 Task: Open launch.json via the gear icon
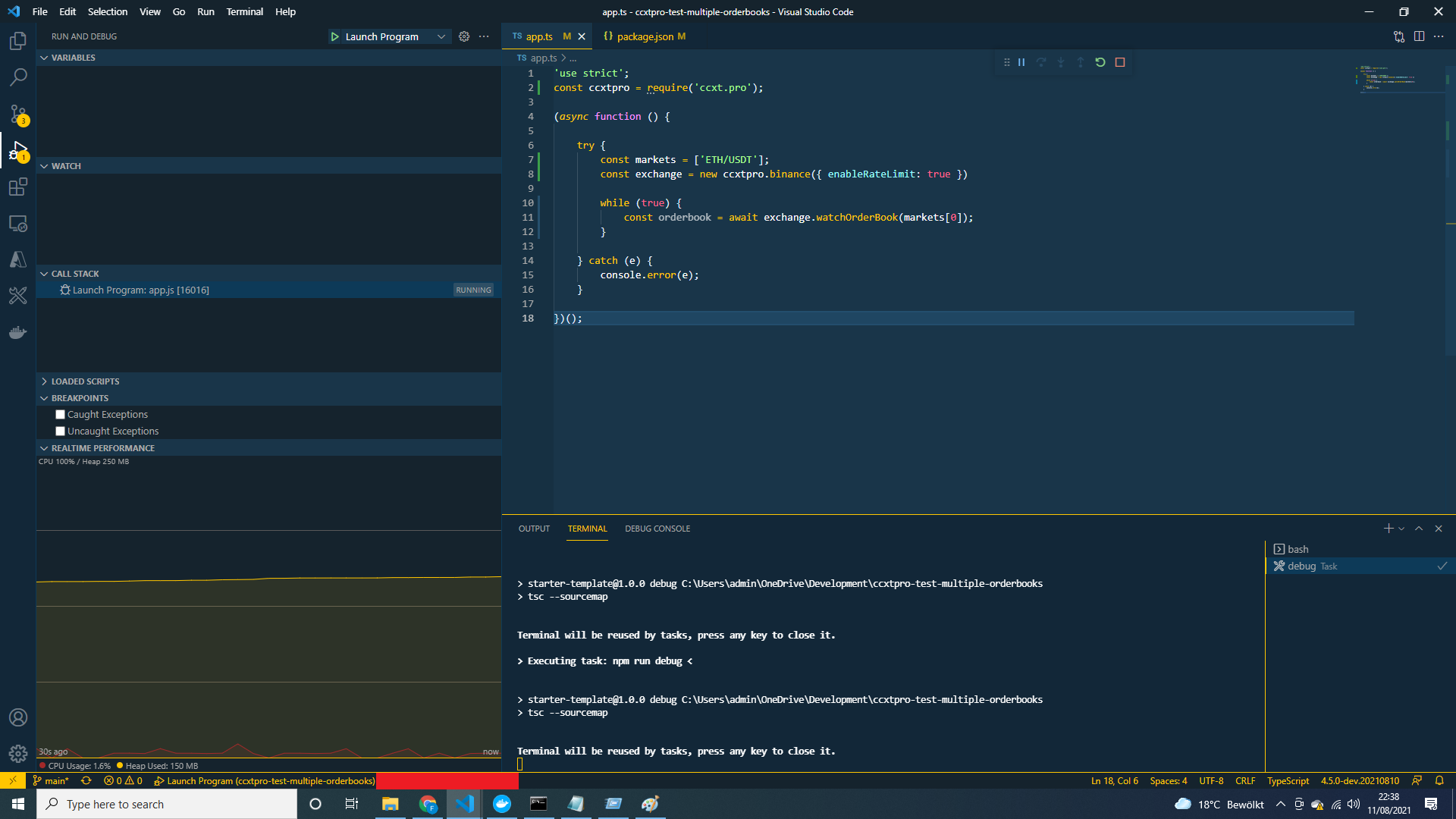[x=464, y=36]
